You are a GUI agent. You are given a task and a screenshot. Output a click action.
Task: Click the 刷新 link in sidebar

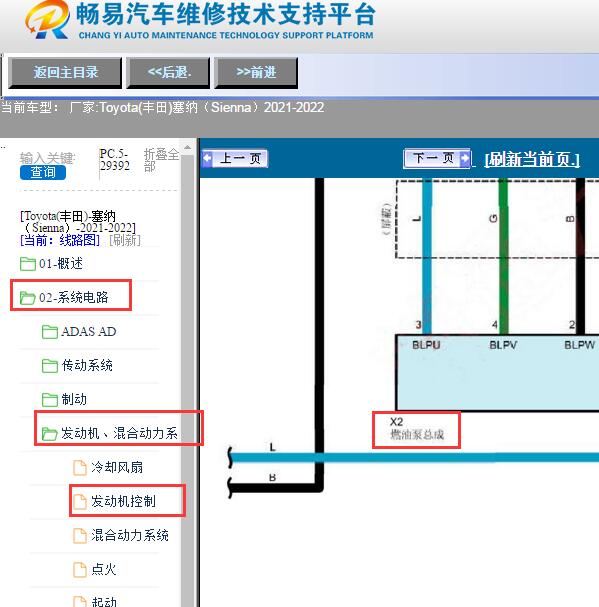click(125, 240)
